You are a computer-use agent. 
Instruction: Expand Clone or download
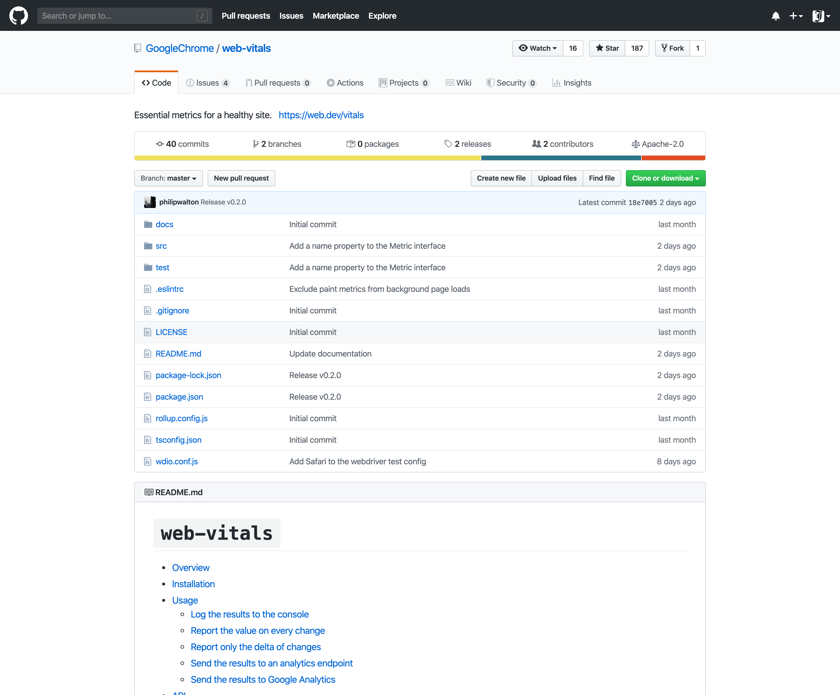[x=665, y=178]
